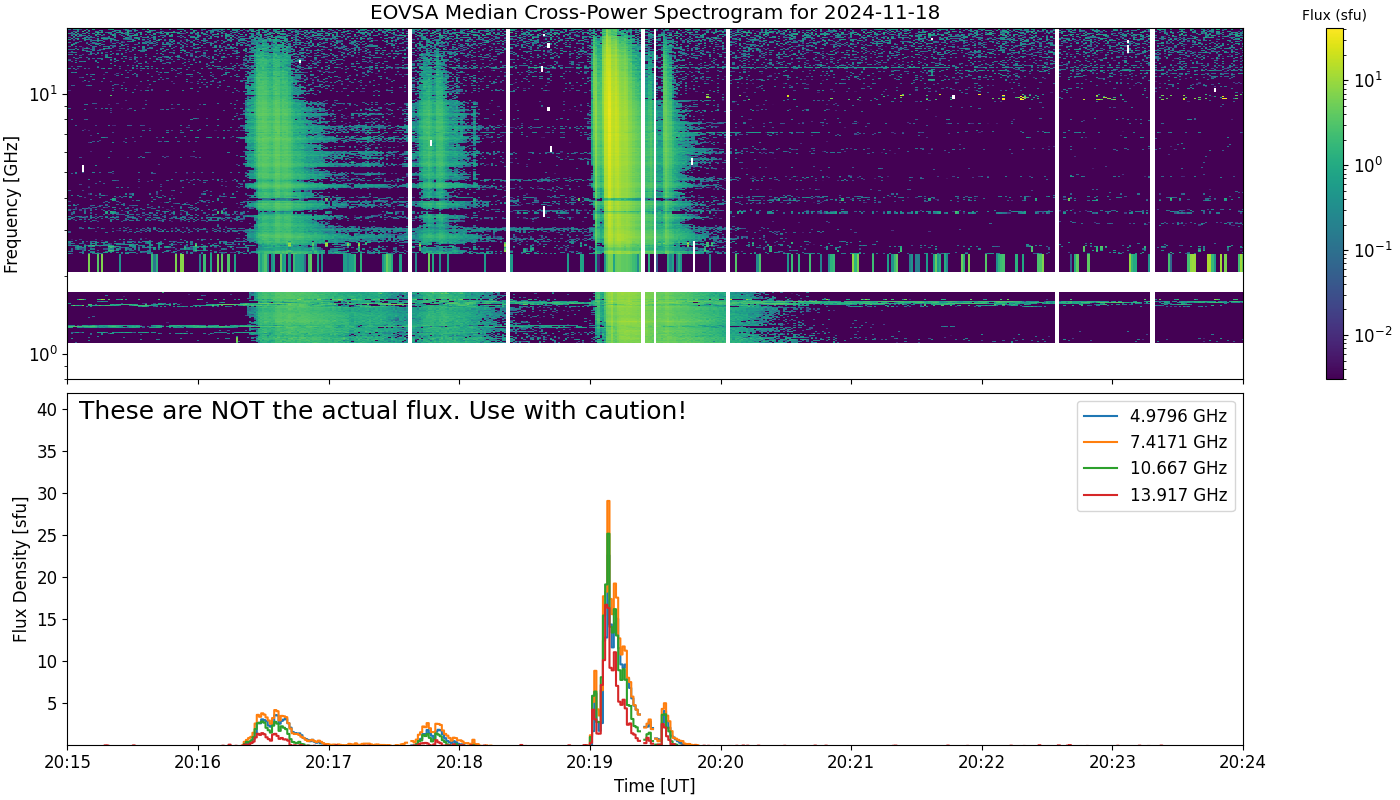This screenshot has width=1400, height=800.
Task: Click the 20:15 time tick label
Action: point(68,762)
